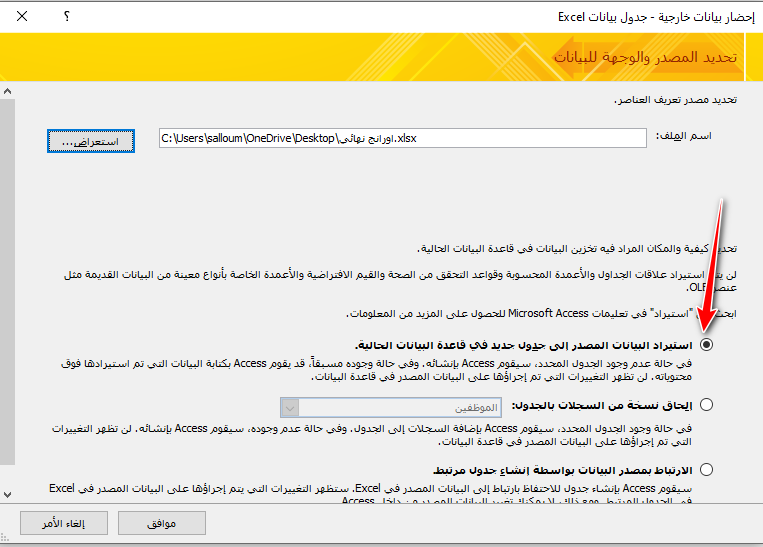Close the Get External Data dialog
Screen dimensions: 763x547
[x=22, y=17]
